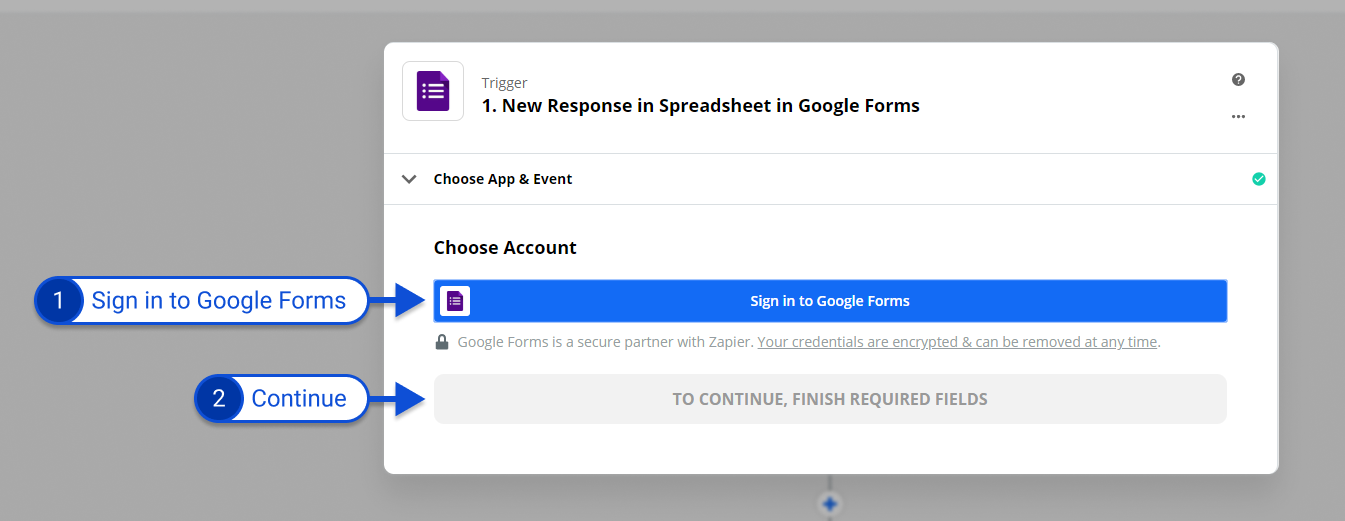
Task: Expand the Choose App & Event section label
Action: click(502, 179)
